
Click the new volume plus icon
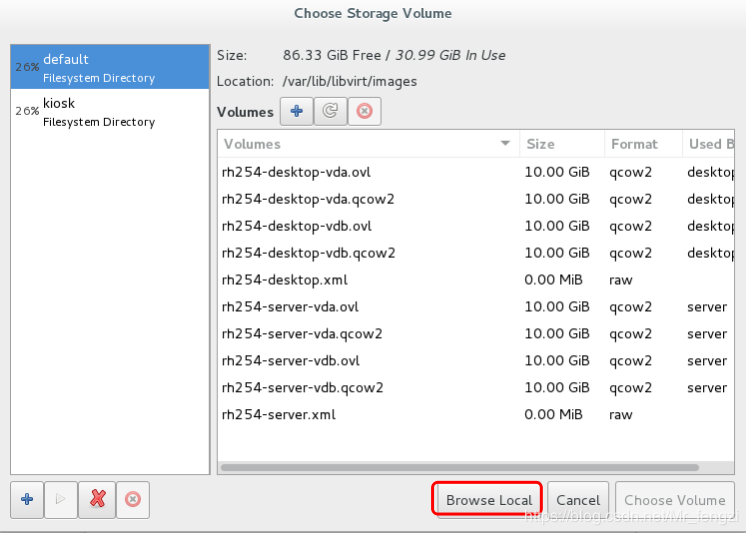pyautogui.click(x=296, y=112)
